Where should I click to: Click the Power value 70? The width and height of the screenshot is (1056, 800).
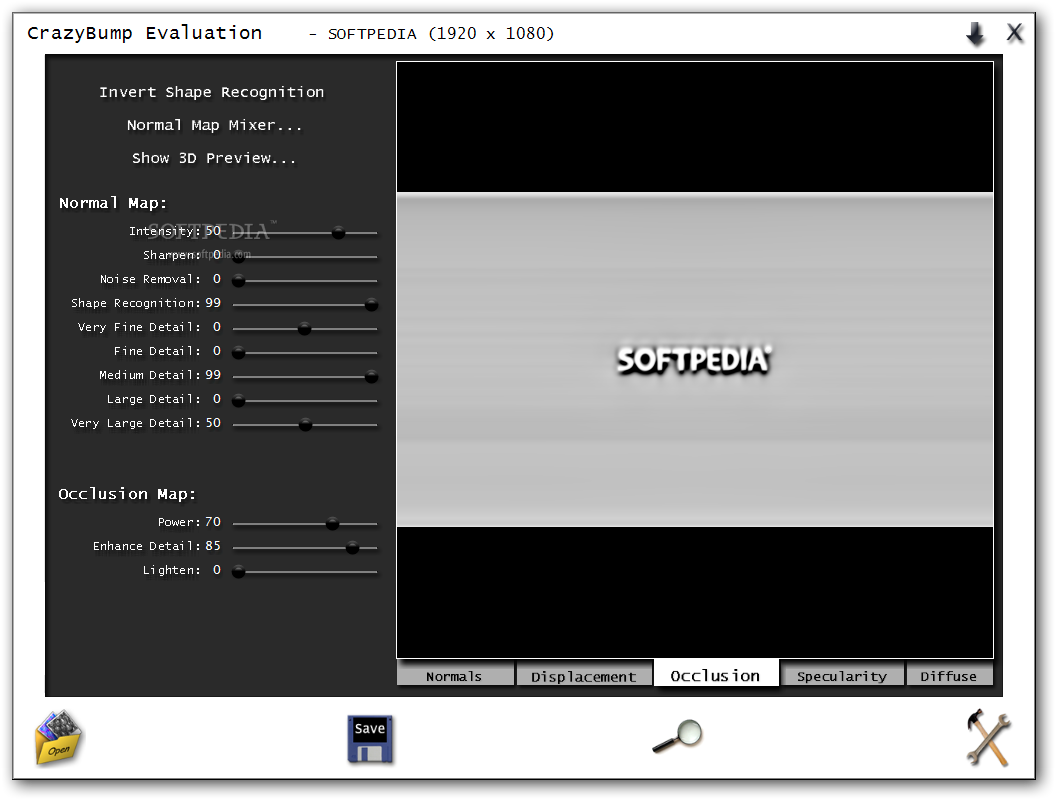[x=213, y=521]
